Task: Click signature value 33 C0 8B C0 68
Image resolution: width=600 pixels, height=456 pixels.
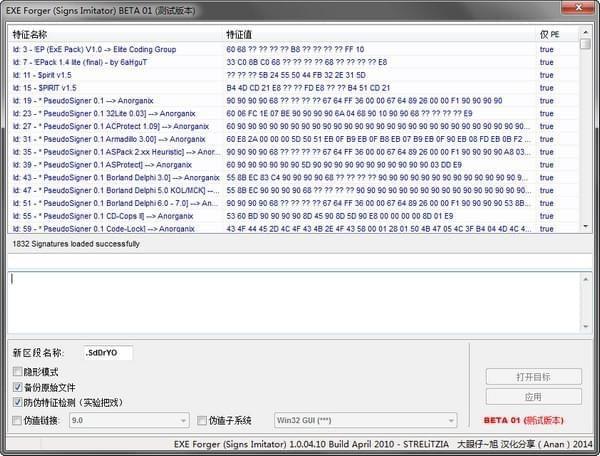Action: [307, 62]
